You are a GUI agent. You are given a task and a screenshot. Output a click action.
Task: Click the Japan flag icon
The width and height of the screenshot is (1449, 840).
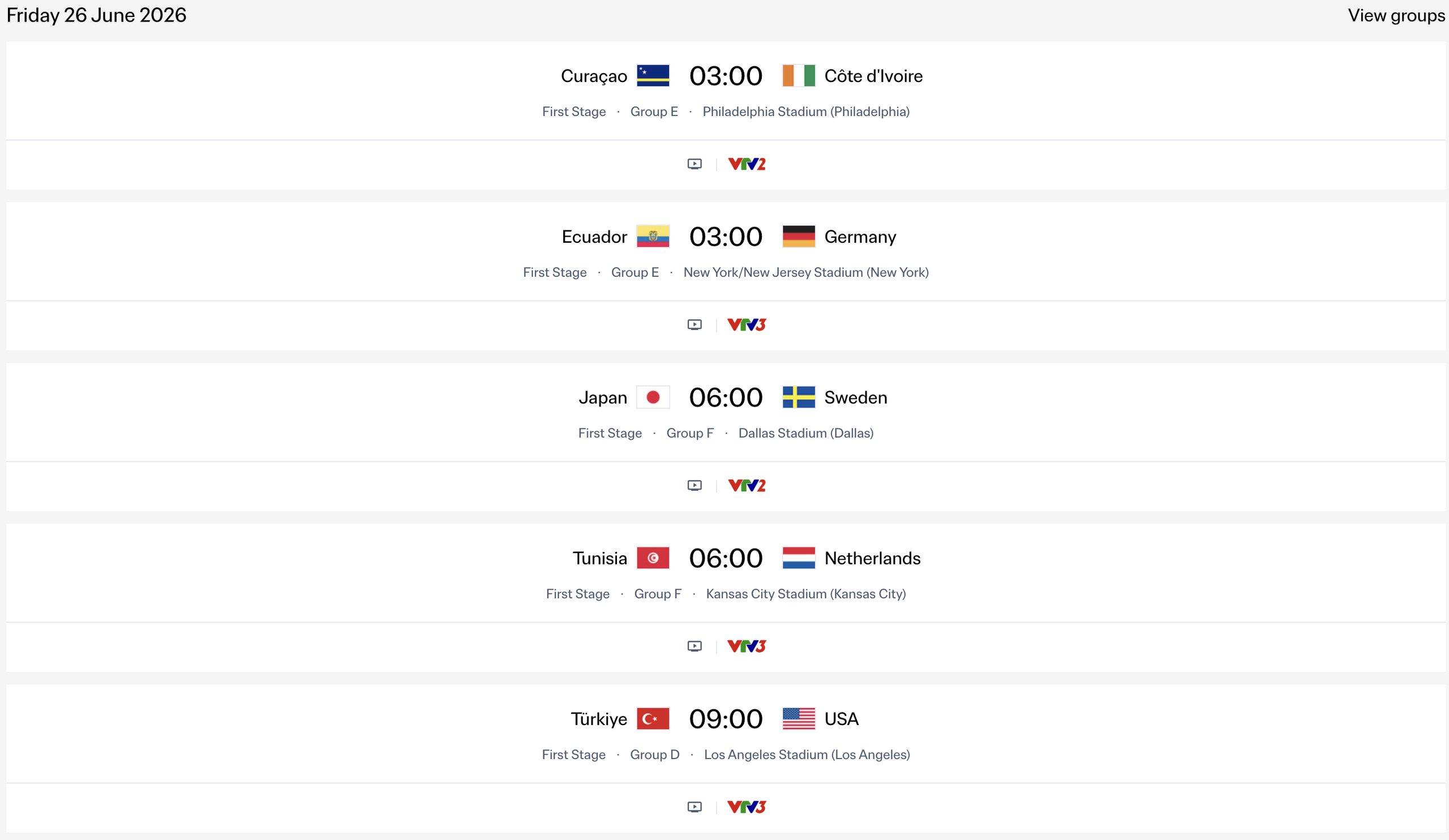coord(654,397)
